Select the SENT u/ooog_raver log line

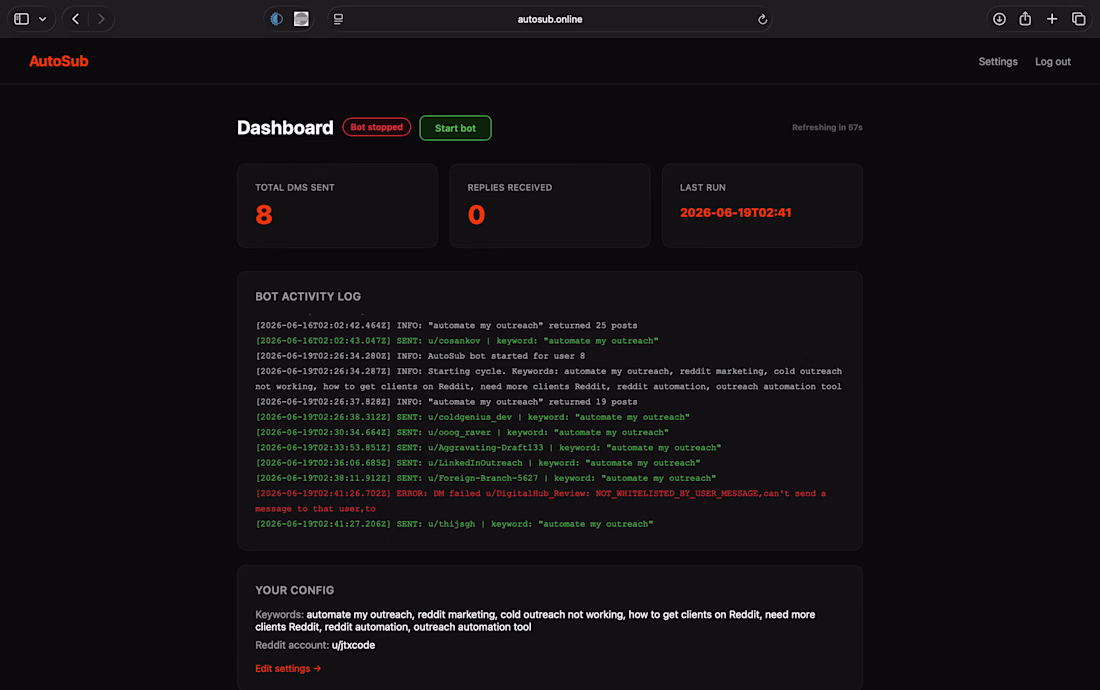pos(462,433)
